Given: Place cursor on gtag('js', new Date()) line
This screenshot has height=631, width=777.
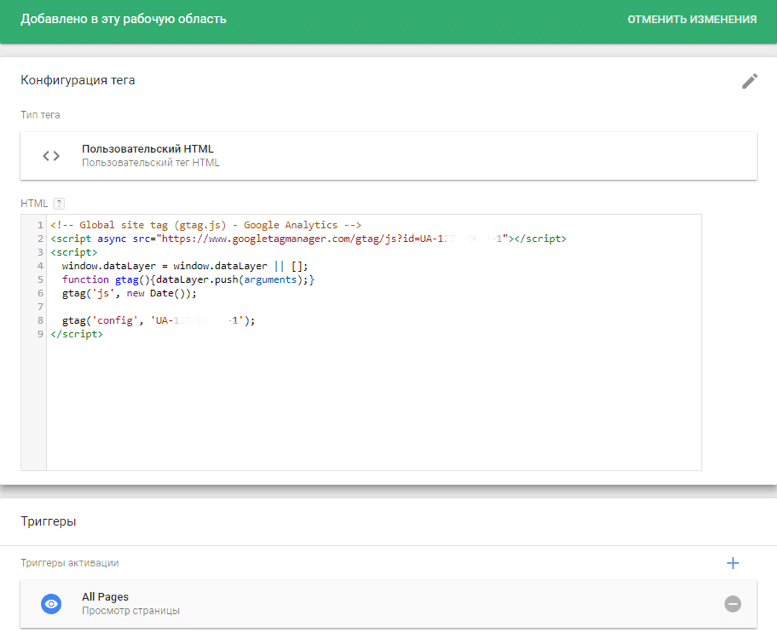Looking at the screenshot, I should 129,294.
